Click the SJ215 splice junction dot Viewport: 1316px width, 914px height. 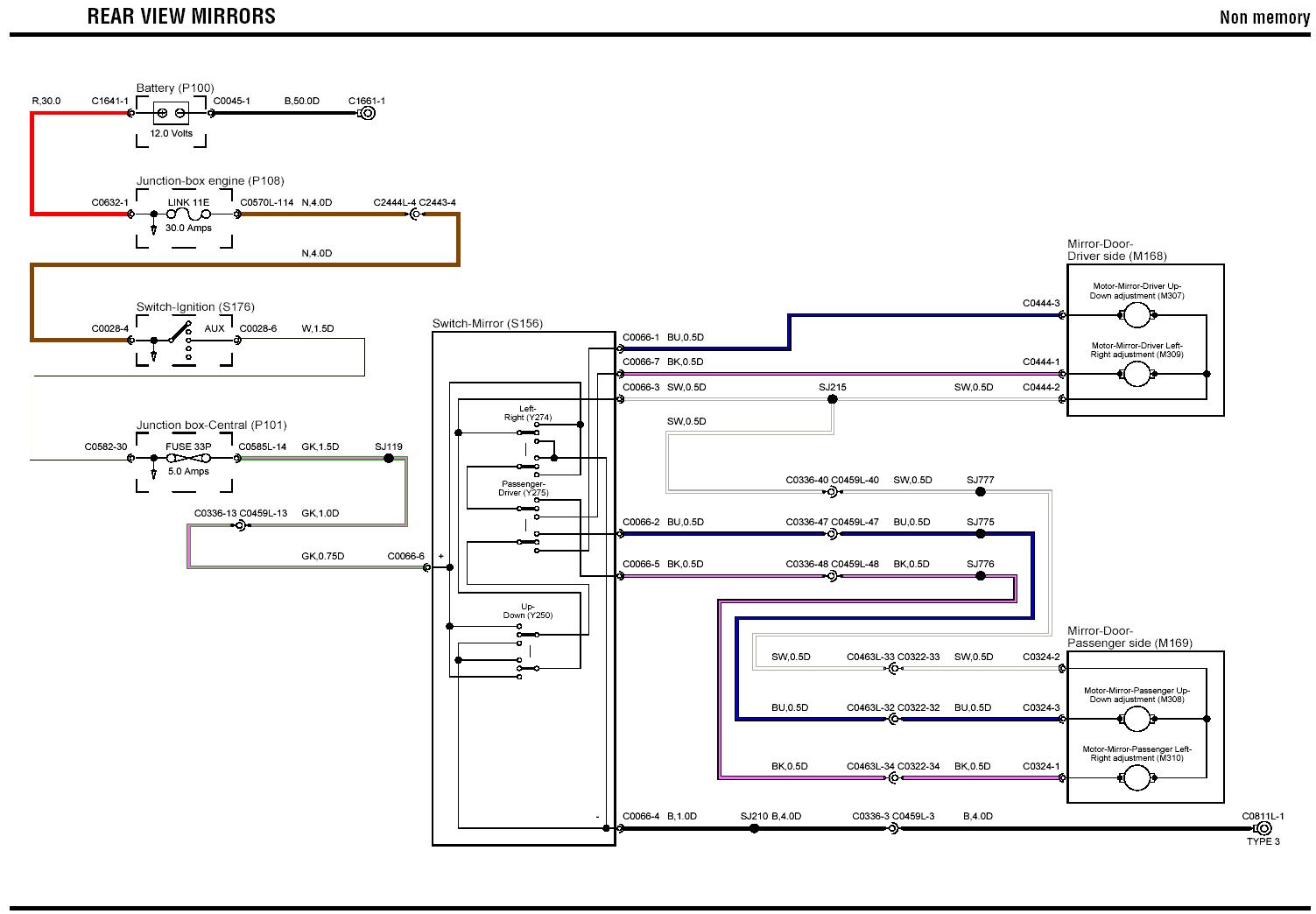pyautogui.click(x=832, y=399)
